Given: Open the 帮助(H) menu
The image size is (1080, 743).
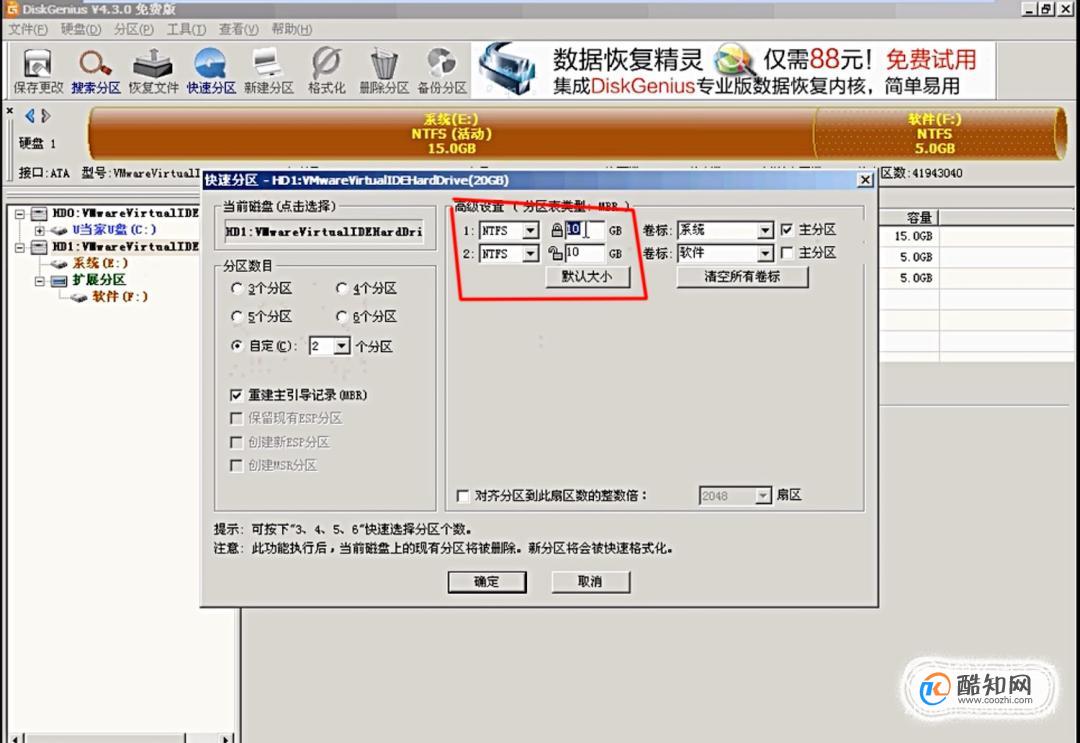Looking at the screenshot, I should click(x=291, y=30).
